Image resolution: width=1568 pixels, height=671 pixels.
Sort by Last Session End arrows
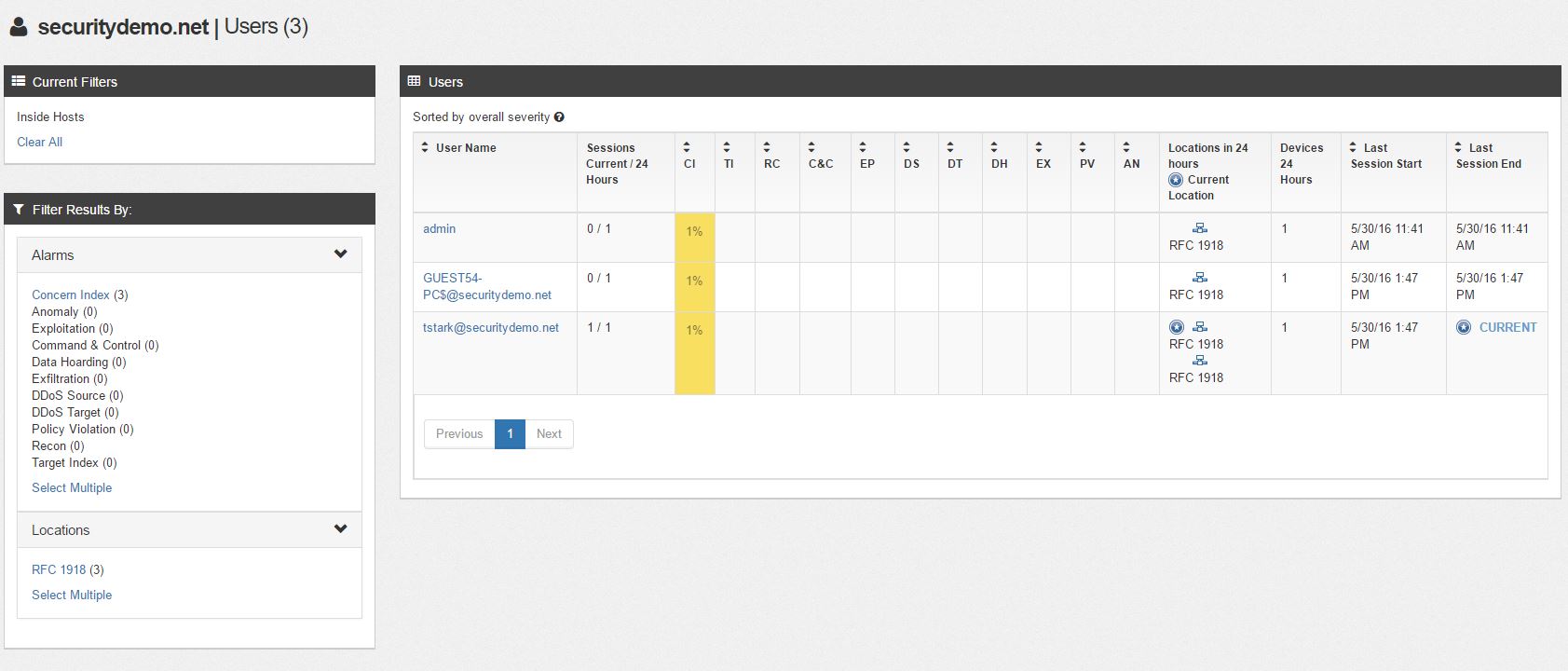[x=1458, y=147]
